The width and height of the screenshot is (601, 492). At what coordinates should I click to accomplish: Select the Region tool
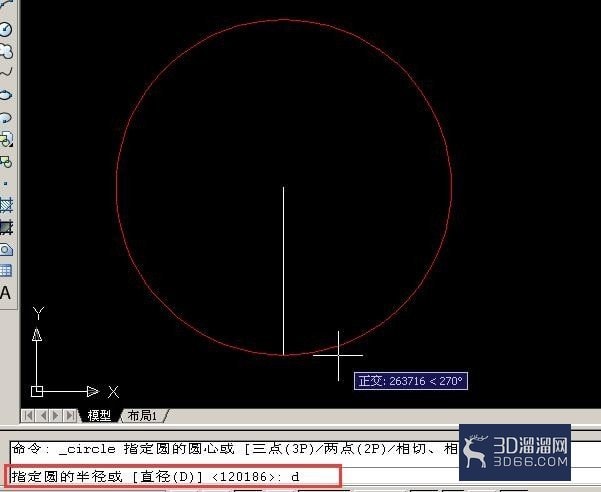click(6, 249)
